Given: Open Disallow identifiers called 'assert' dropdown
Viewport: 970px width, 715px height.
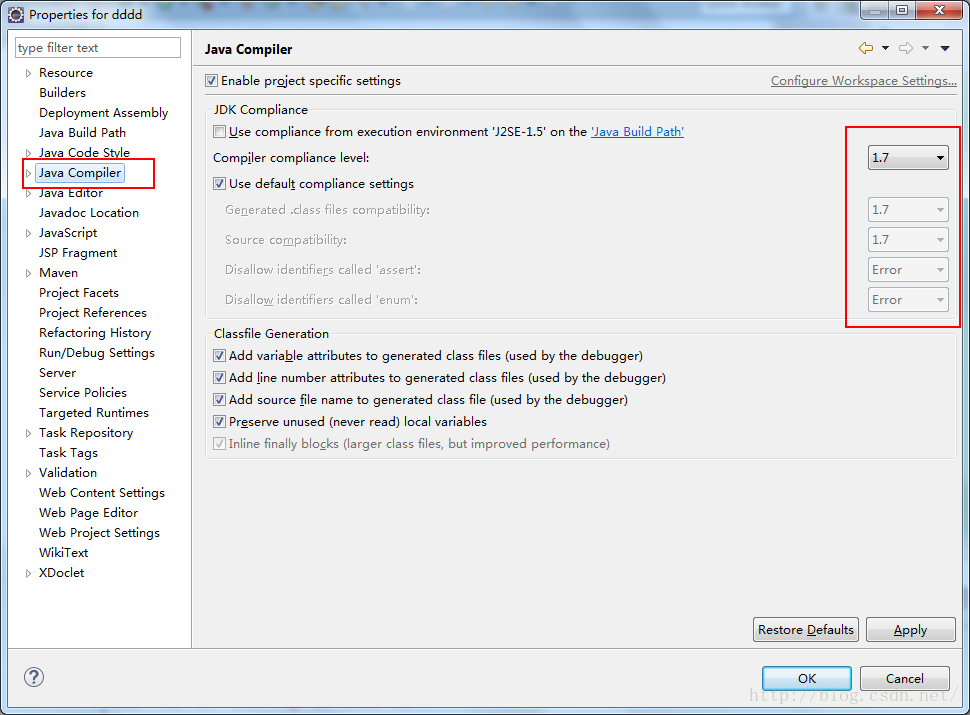Looking at the screenshot, I should click(908, 270).
